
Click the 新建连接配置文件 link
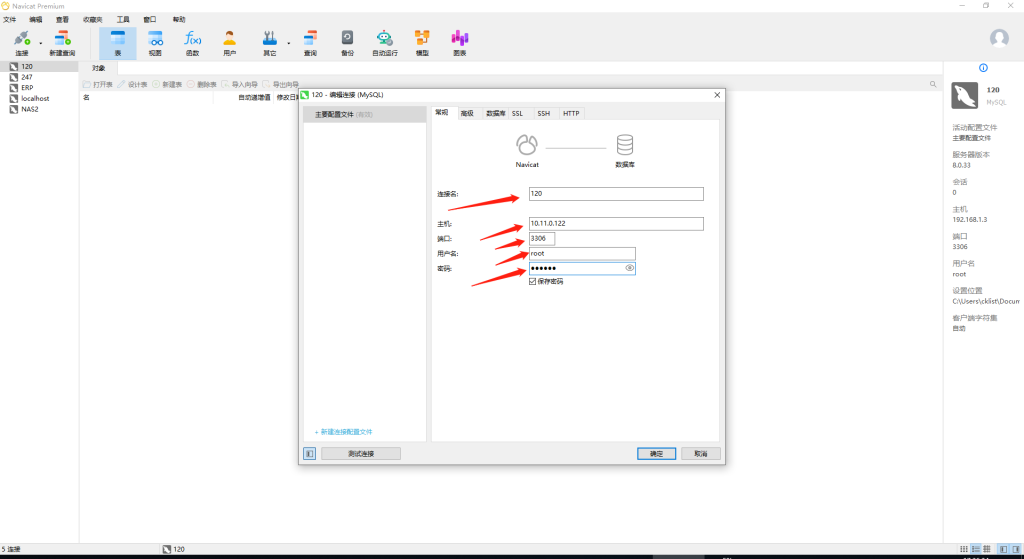tap(344, 432)
